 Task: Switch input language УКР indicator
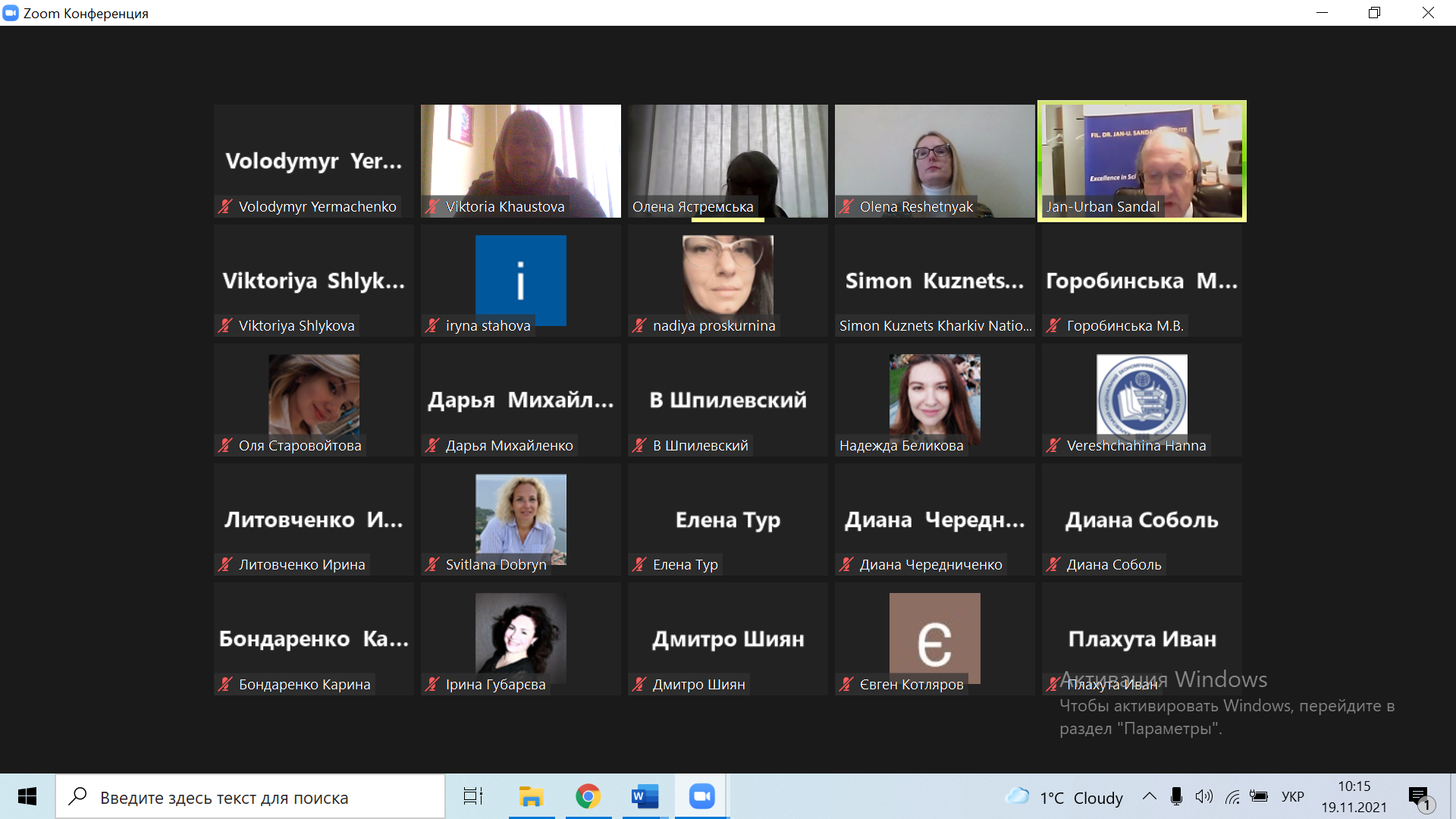tap(1292, 797)
